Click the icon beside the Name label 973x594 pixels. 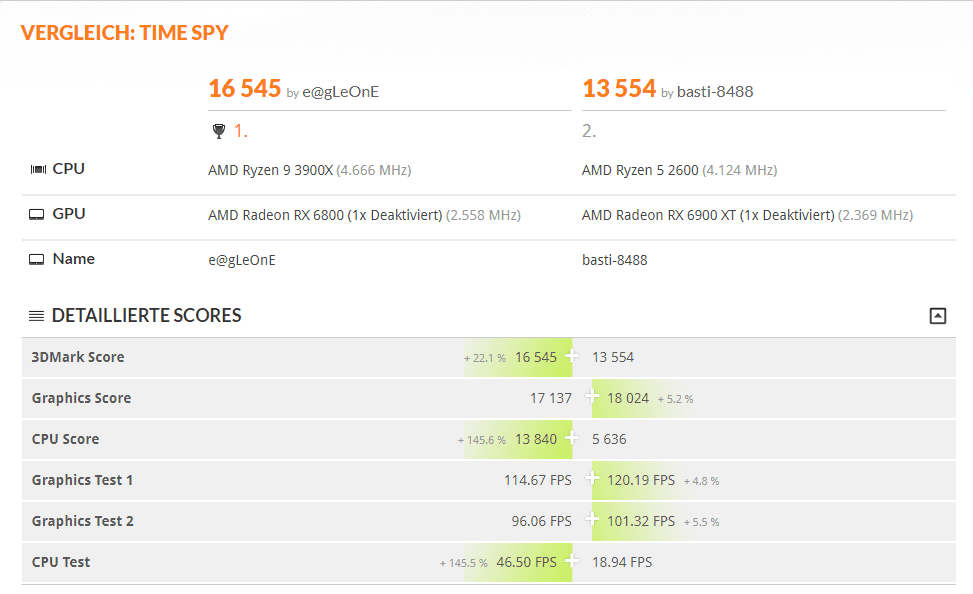pos(37,259)
